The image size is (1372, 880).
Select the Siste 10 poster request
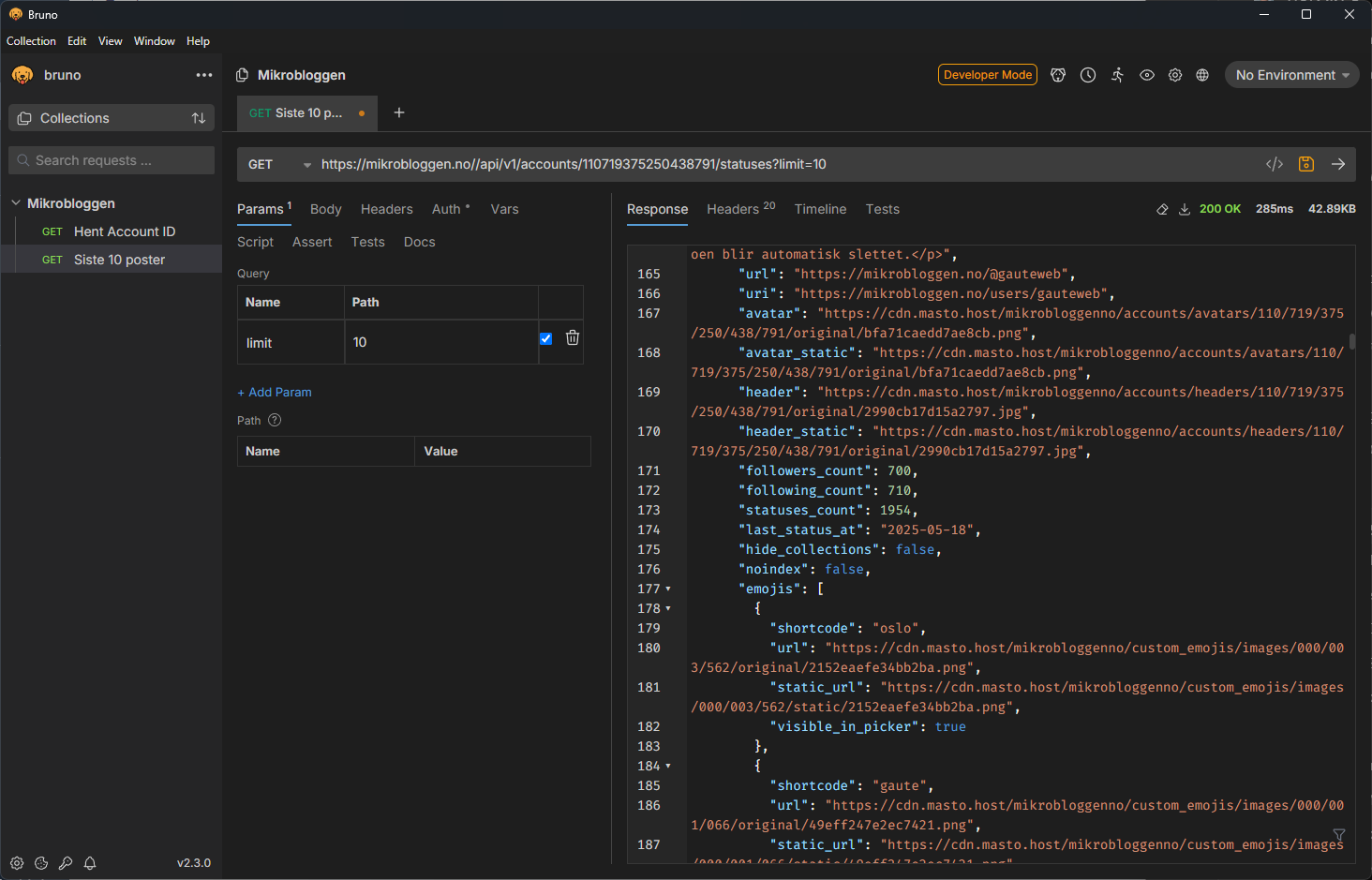click(x=111, y=260)
